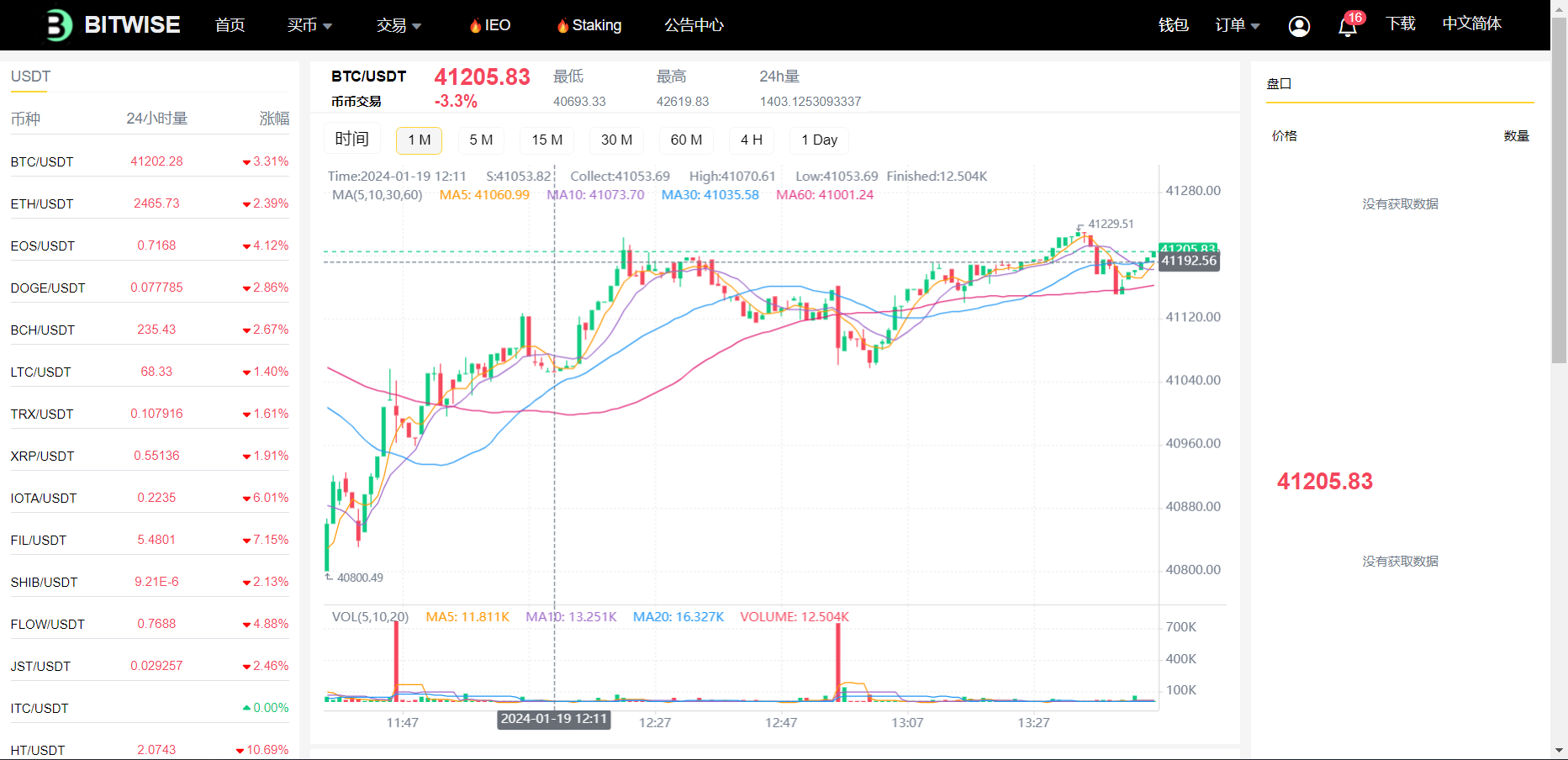Screen dimensions: 1568x760
Task: Expand the 订单 dropdown menu
Action: 1238,25
